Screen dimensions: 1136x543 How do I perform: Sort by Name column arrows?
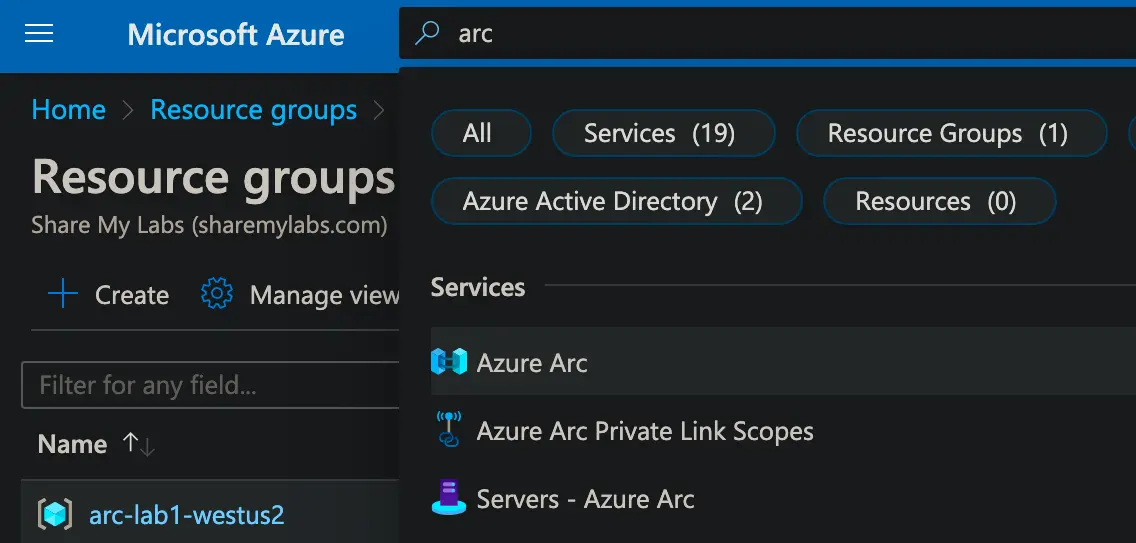click(138, 444)
